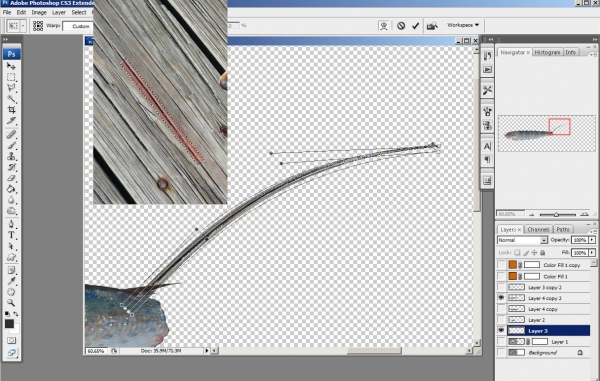Select the Blur tool
The image size is (600, 381).
[x=11, y=200]
